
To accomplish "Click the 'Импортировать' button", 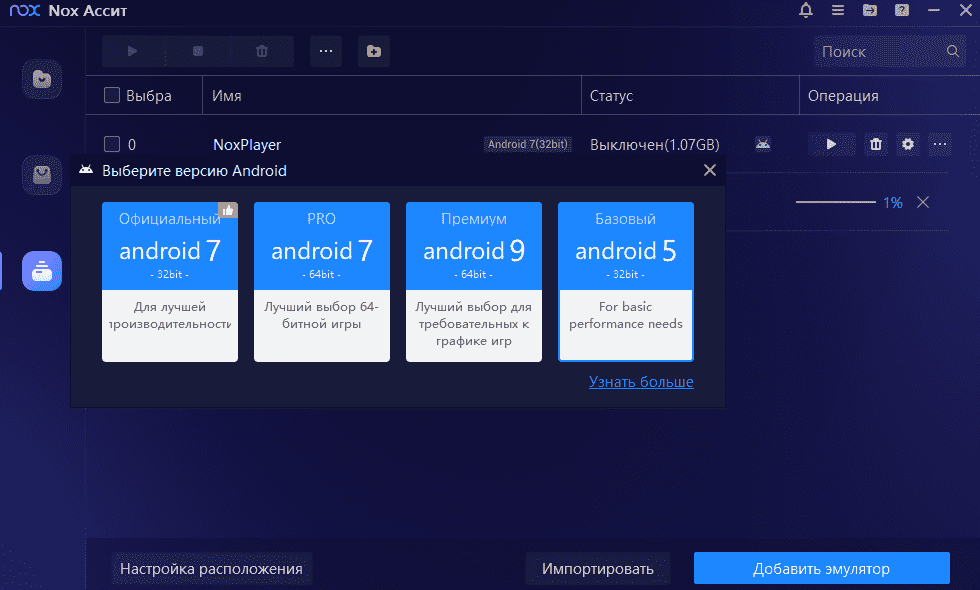I will (x=598, y=569).
